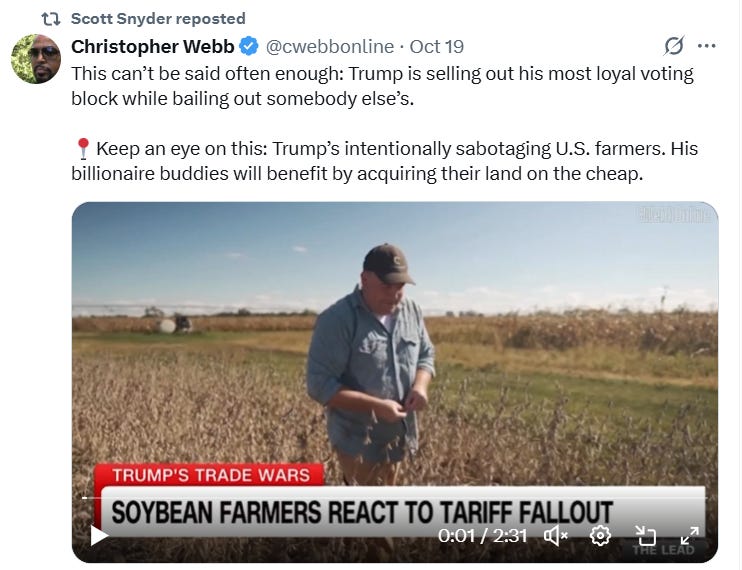742x570 pixels.
Task: Visit the @cwebbonline handle
Action: [x=329, y=46]
